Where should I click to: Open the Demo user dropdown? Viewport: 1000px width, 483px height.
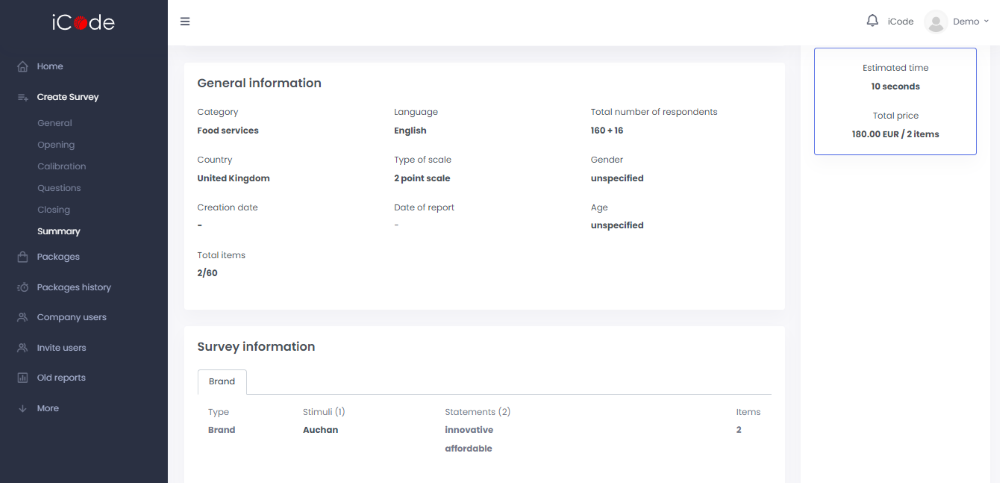click(x=970, y=21)
